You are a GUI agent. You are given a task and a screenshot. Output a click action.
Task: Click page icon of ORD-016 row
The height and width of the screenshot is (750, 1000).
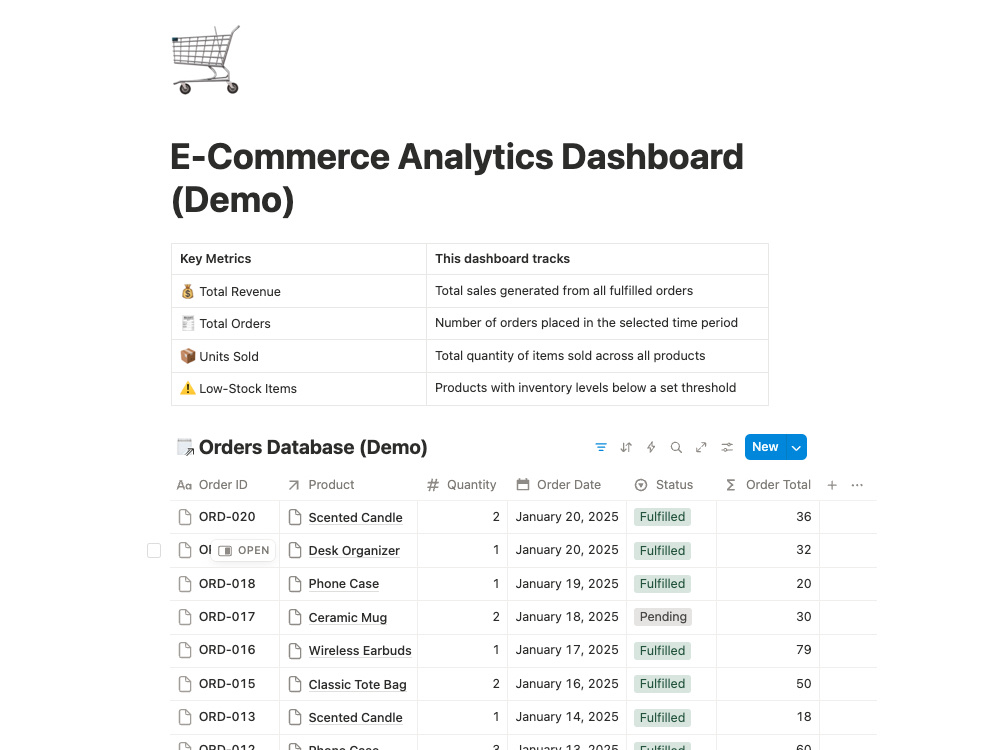pos(185,651)
